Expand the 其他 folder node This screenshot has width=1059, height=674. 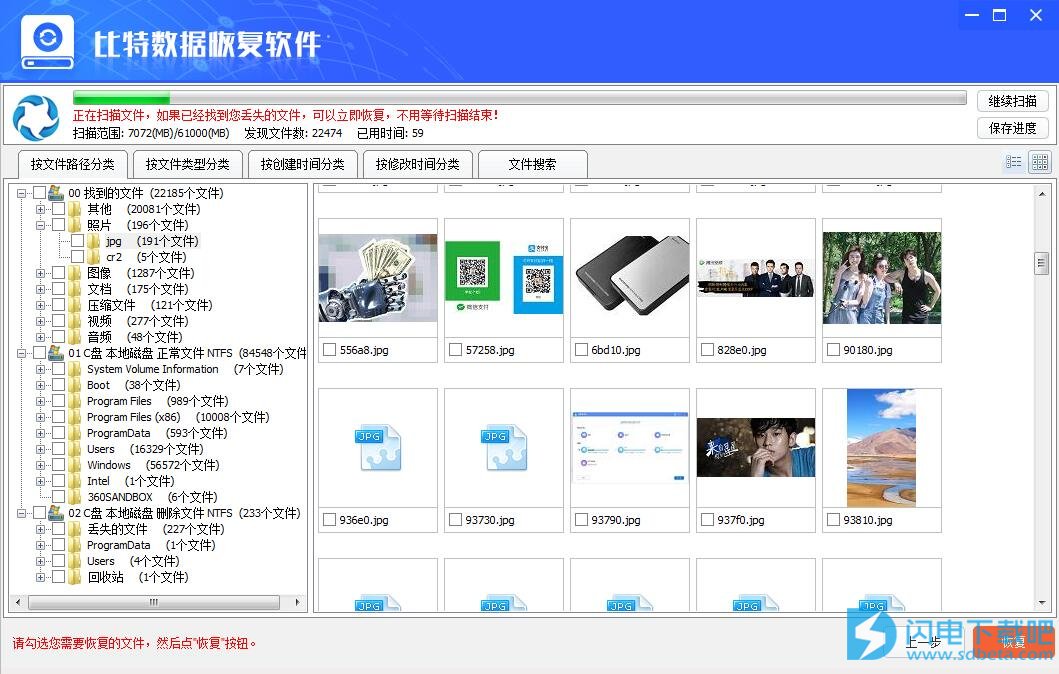coord(41,209)
